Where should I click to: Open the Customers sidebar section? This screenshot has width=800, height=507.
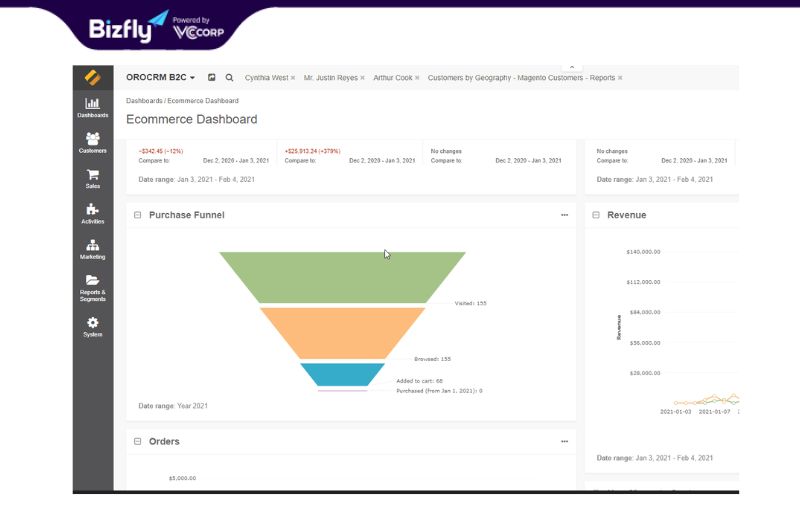92,143
